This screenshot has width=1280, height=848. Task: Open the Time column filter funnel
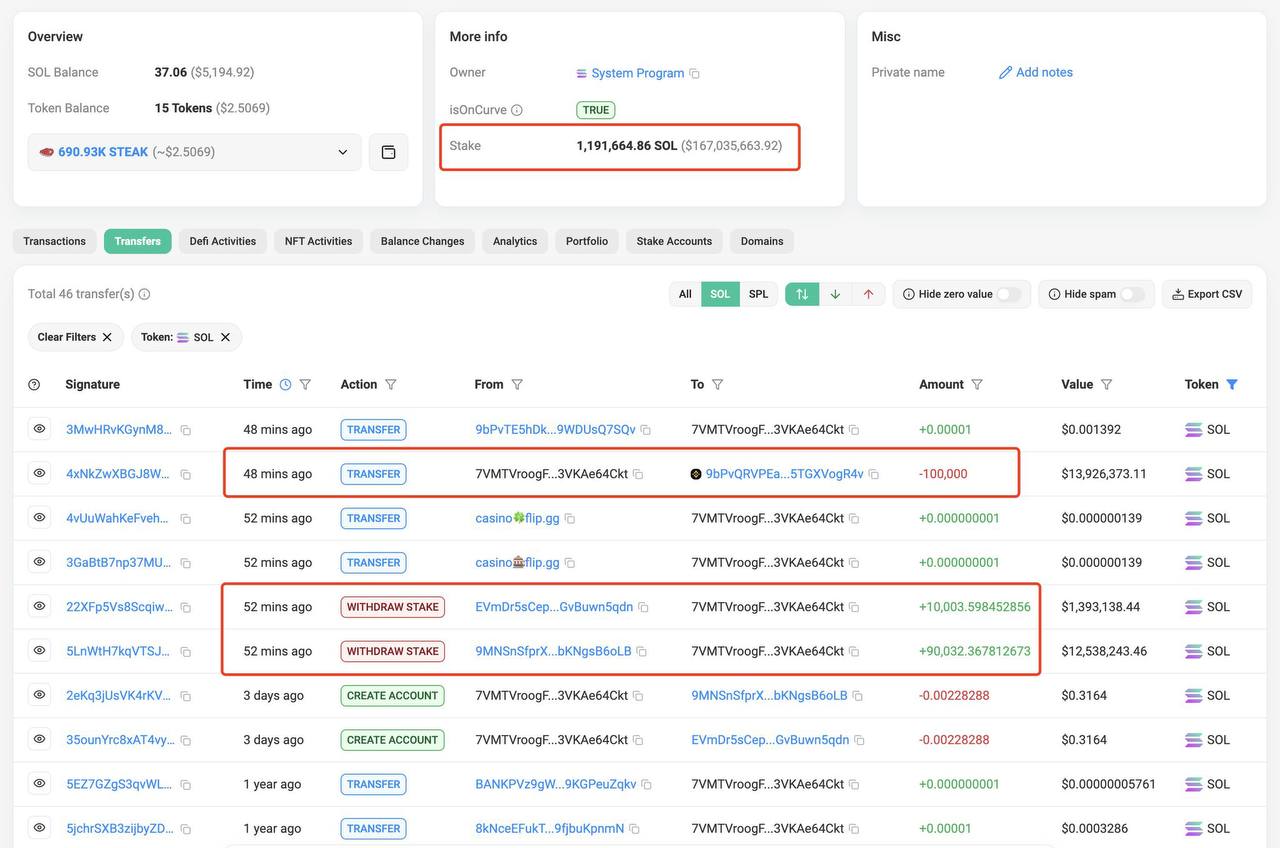tap(305, 384)
